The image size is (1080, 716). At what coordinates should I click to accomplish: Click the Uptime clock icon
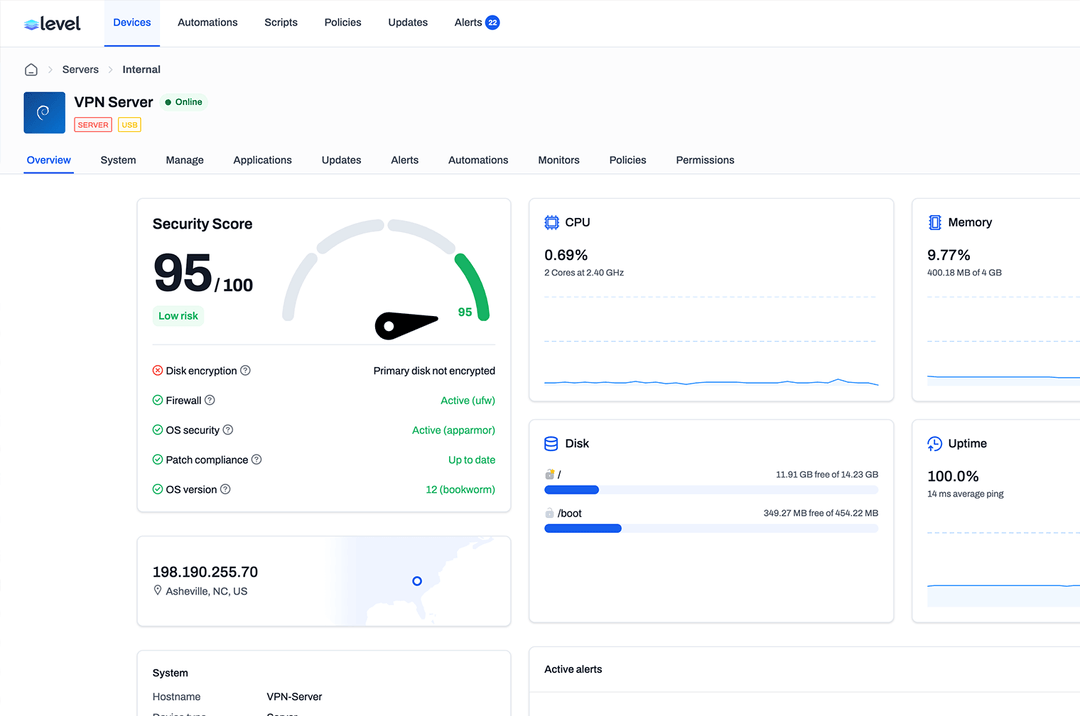pyautogui.click(x=935, y=443)
